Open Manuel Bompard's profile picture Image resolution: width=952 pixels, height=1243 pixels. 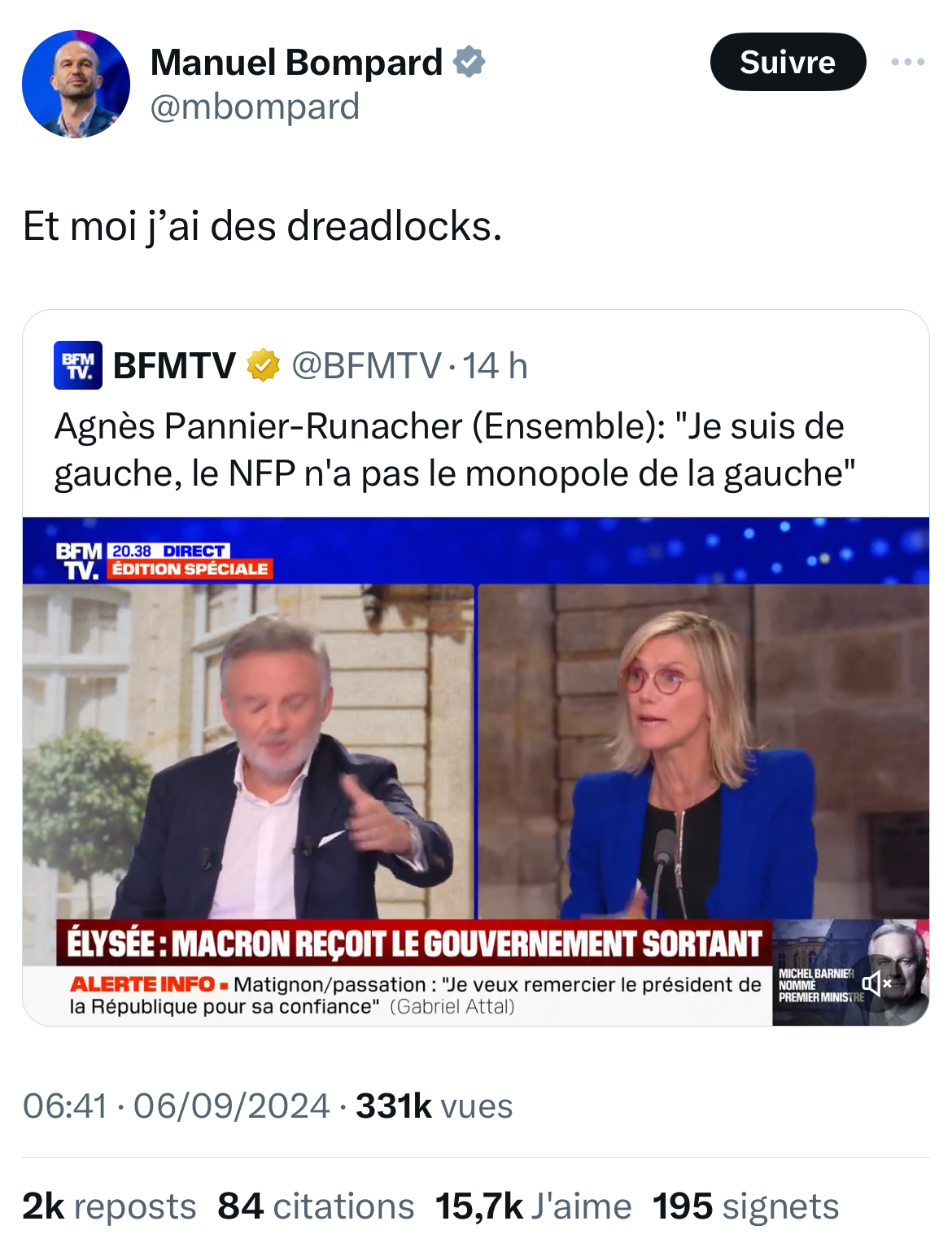point(76,84)
